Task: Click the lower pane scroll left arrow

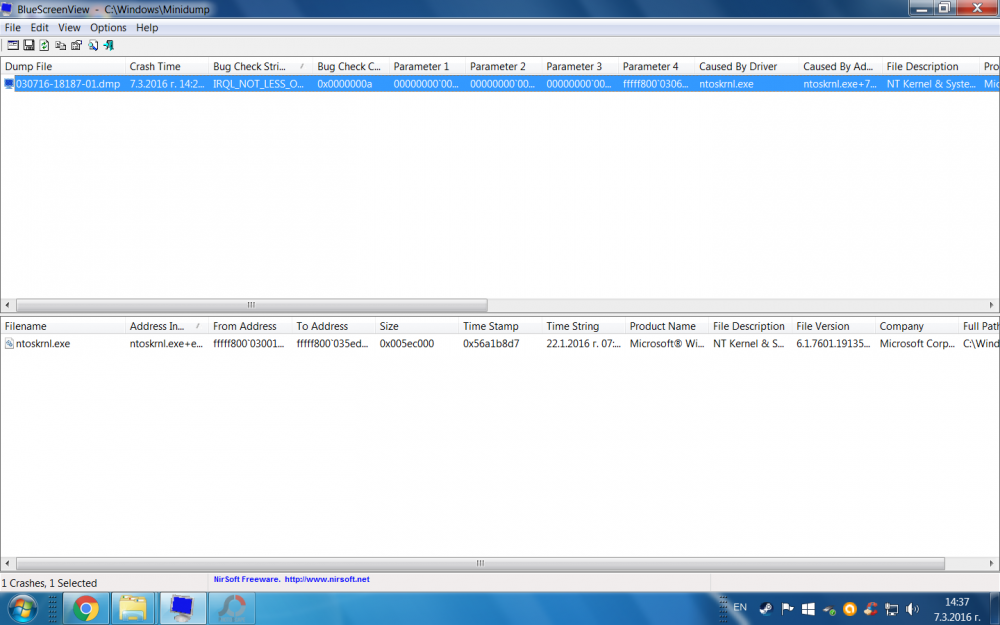Action: click(7, 563)
